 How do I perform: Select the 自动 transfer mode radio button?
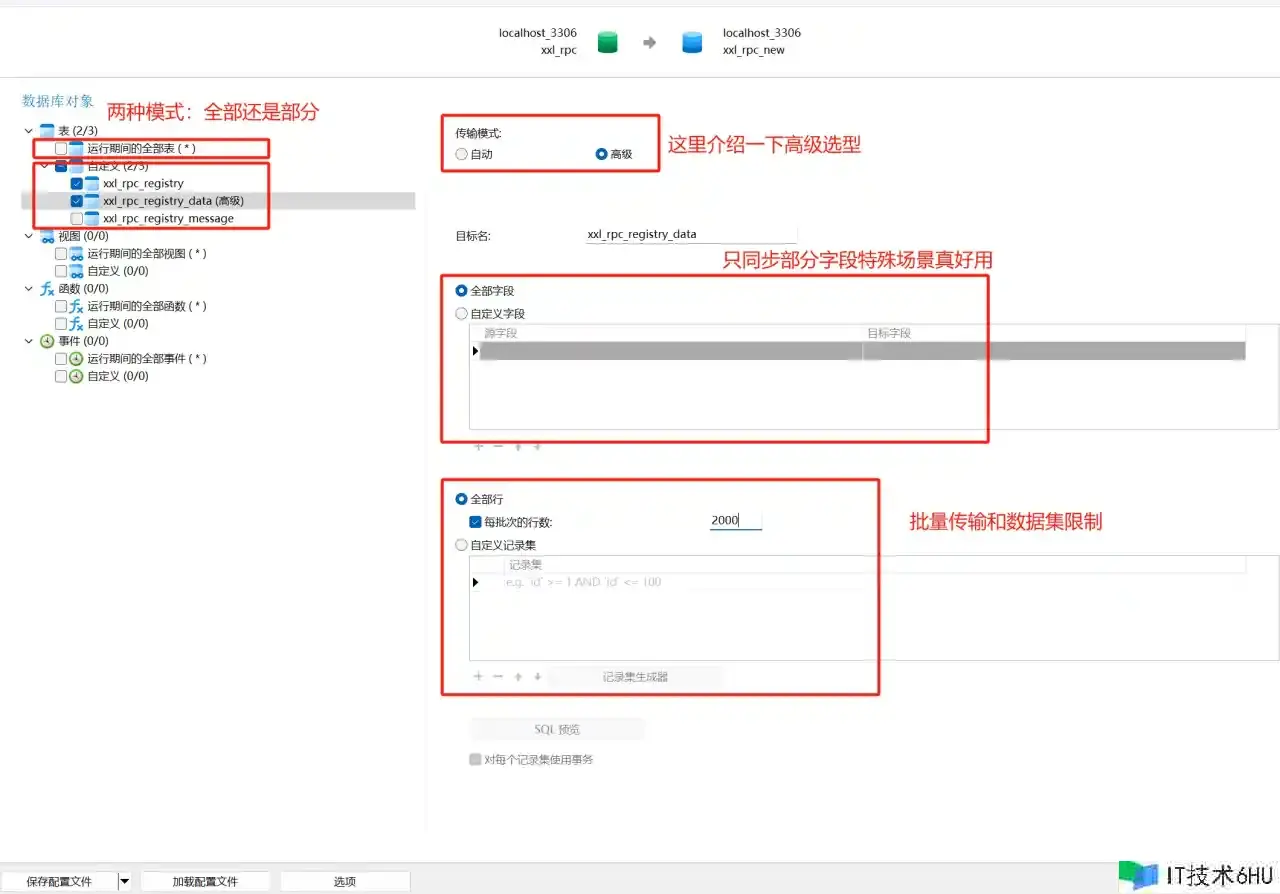tap(461, 154)
